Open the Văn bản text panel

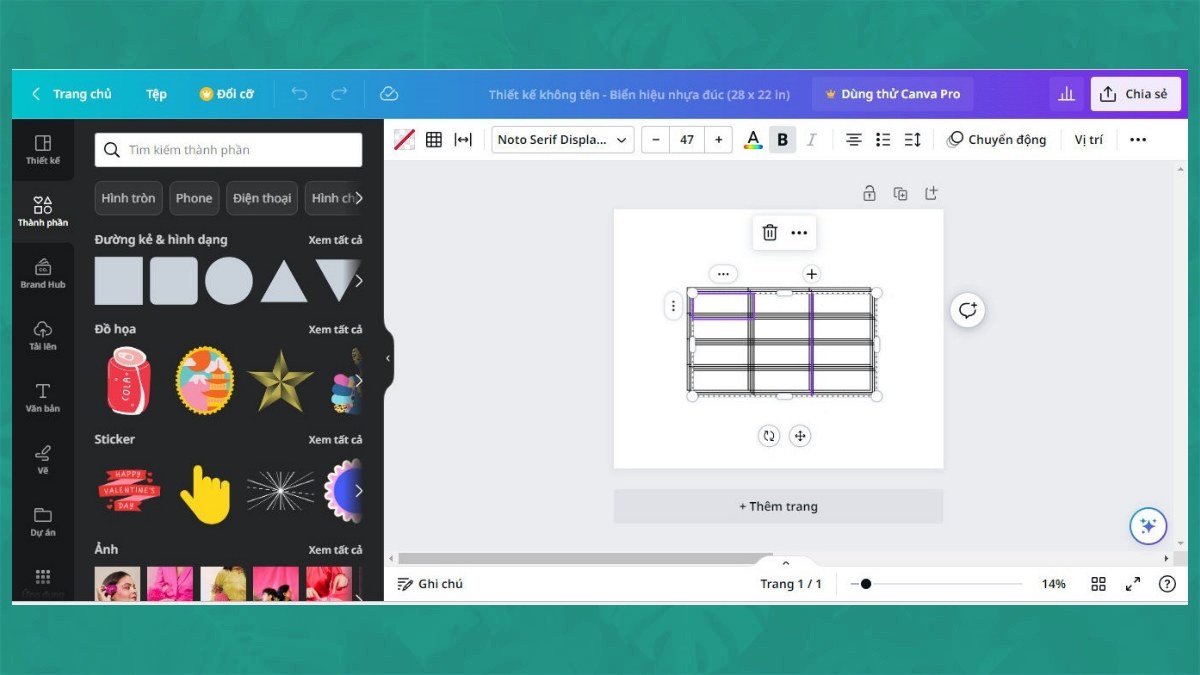43,397
